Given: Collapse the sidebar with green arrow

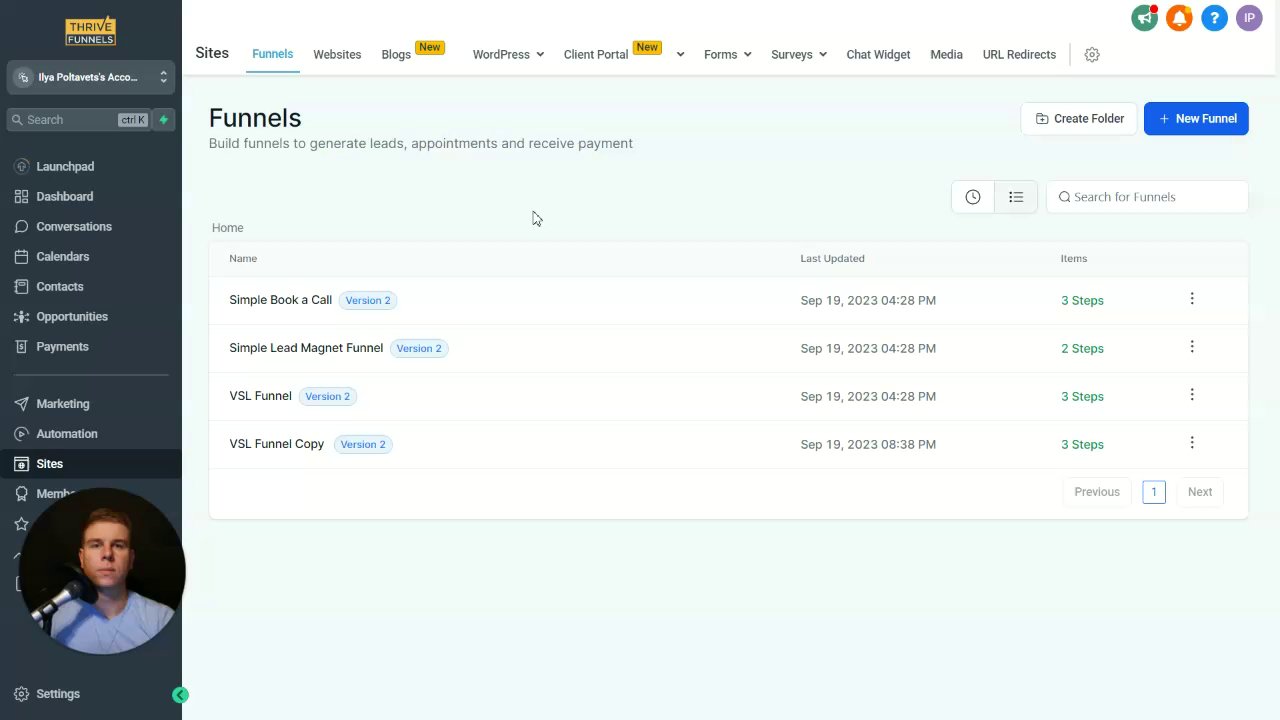Looking at the screenshot, I should click(180, 695).
